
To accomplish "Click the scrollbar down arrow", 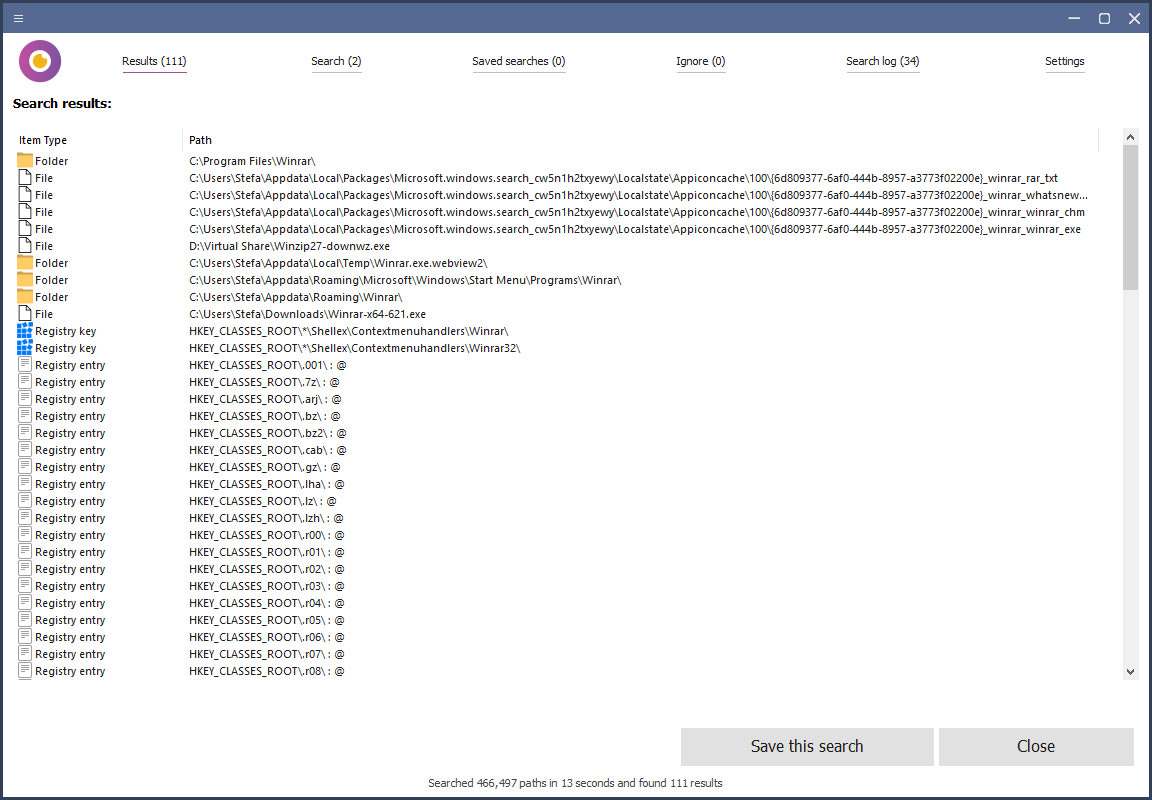I will [1130, 671].
